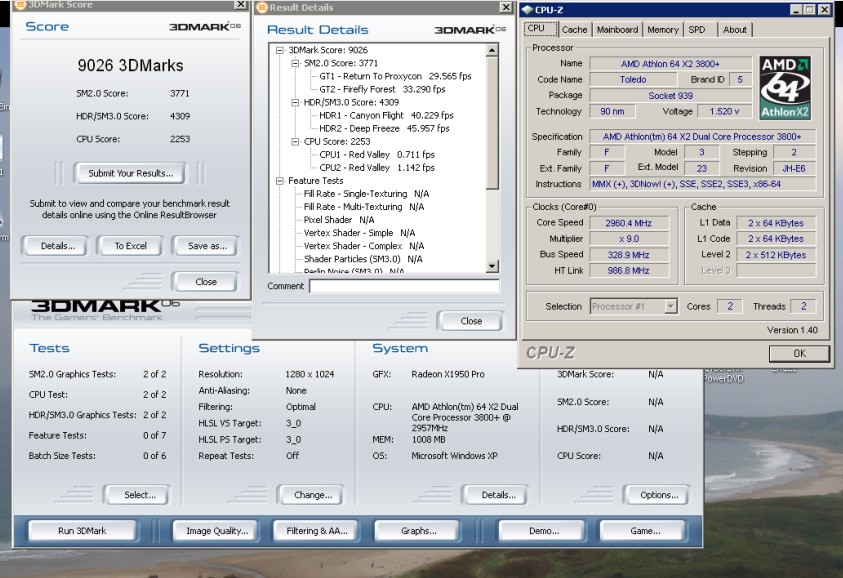Click the AMD Athlon 64 X2 logo
This screenshot has height=578, width=843.
point(785,88)
